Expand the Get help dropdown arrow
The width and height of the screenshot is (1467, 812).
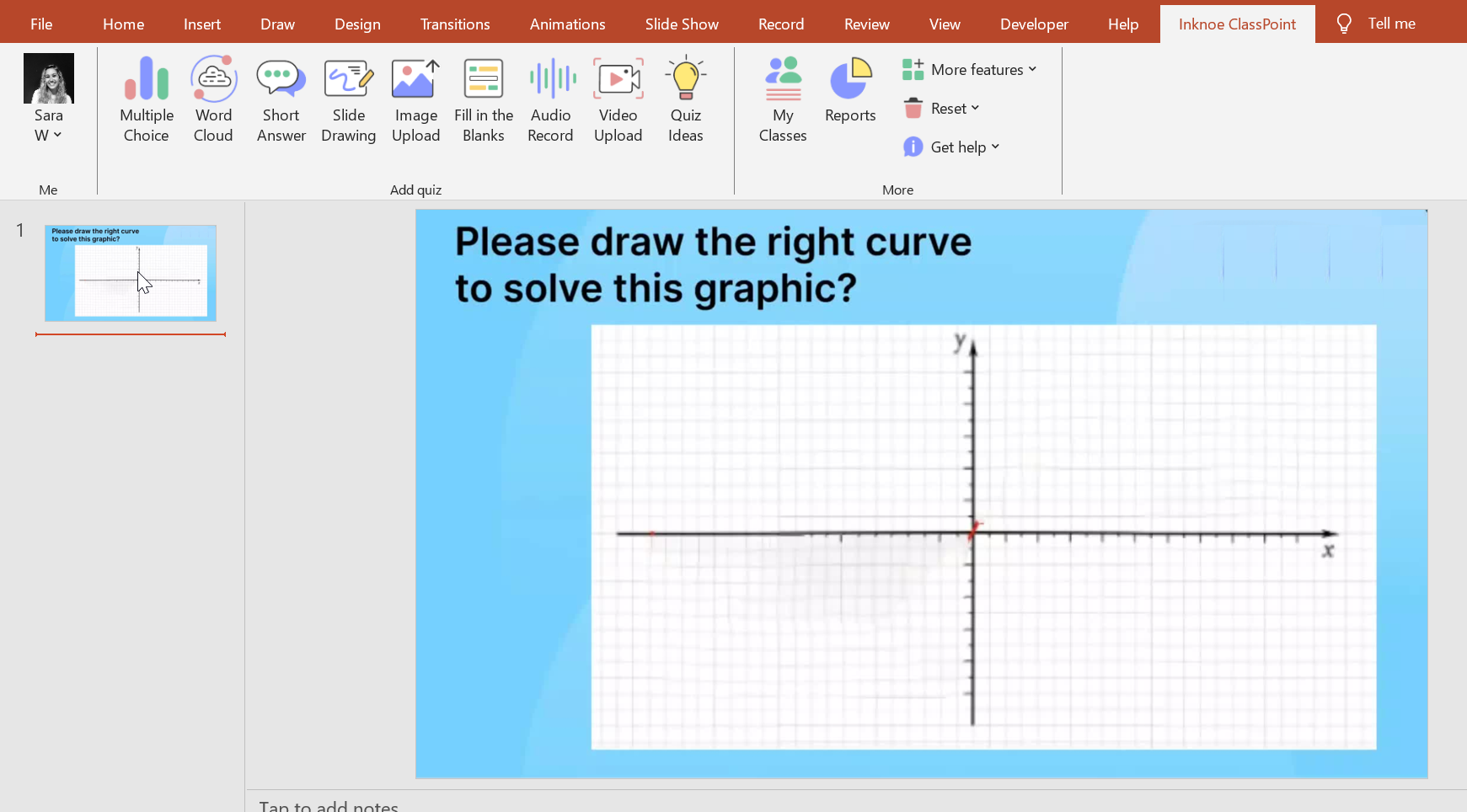click(x=995, y=147)
